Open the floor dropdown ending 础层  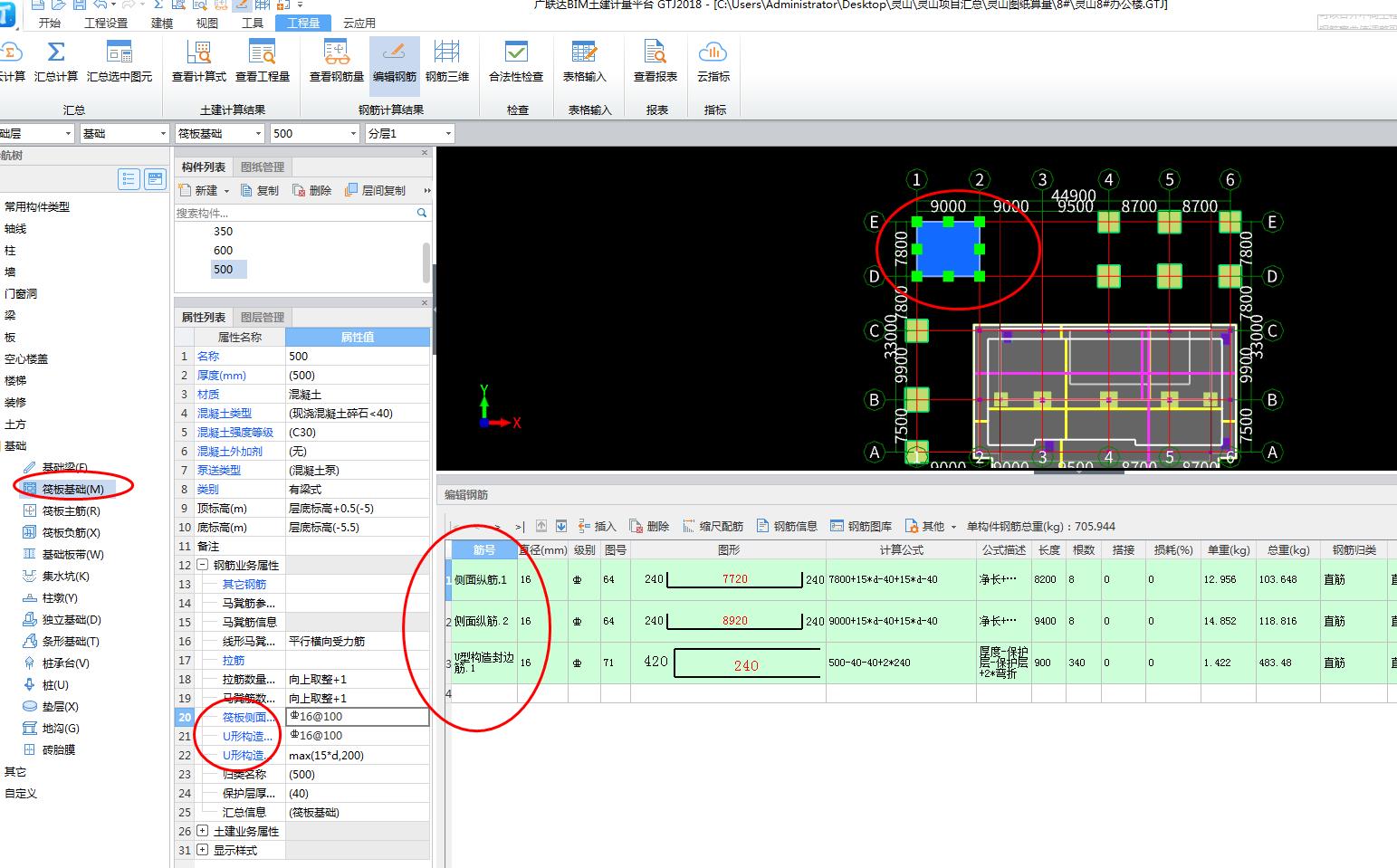[x=36, y=133]
